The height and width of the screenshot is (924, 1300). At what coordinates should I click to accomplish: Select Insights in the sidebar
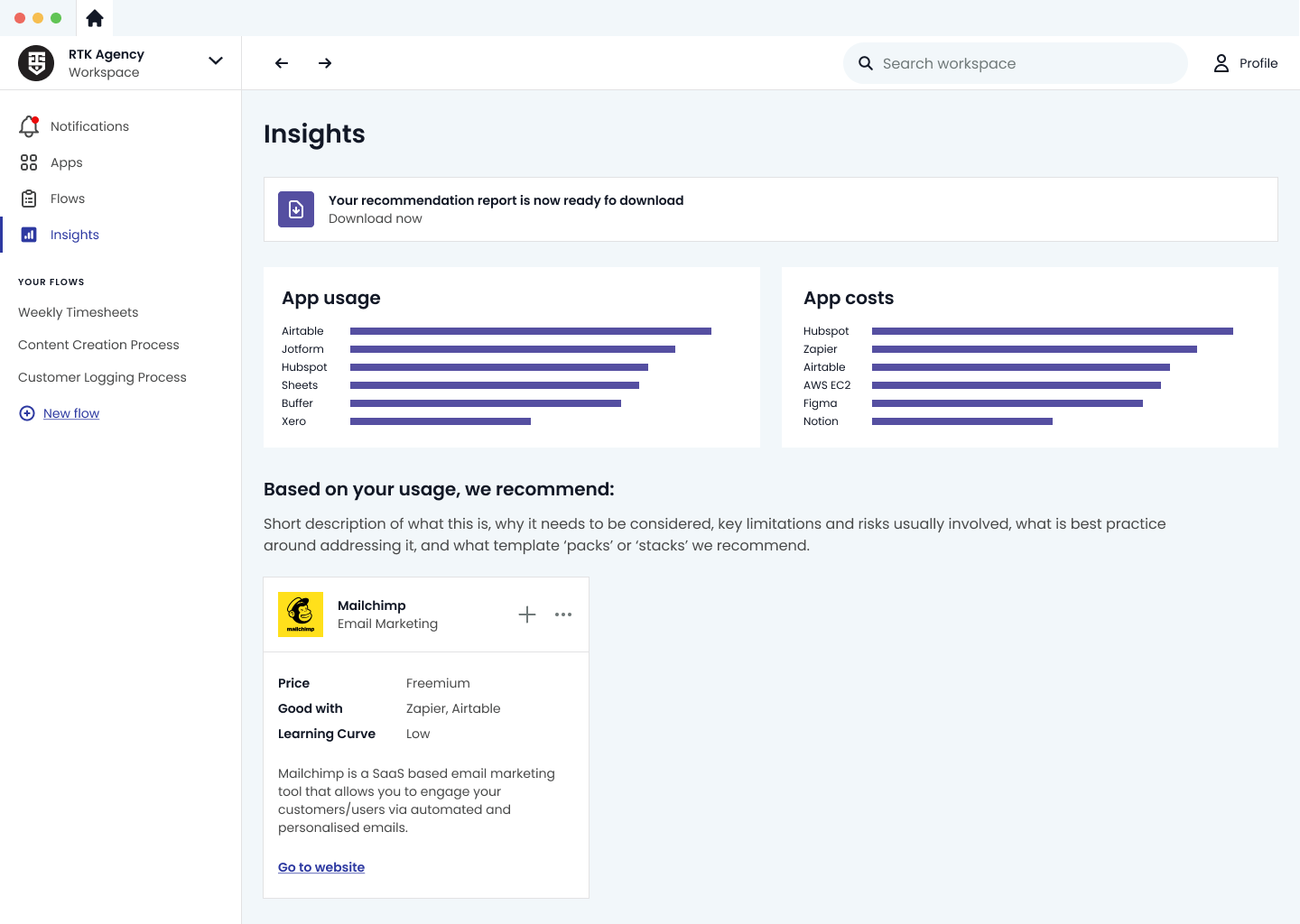[74, 235]
